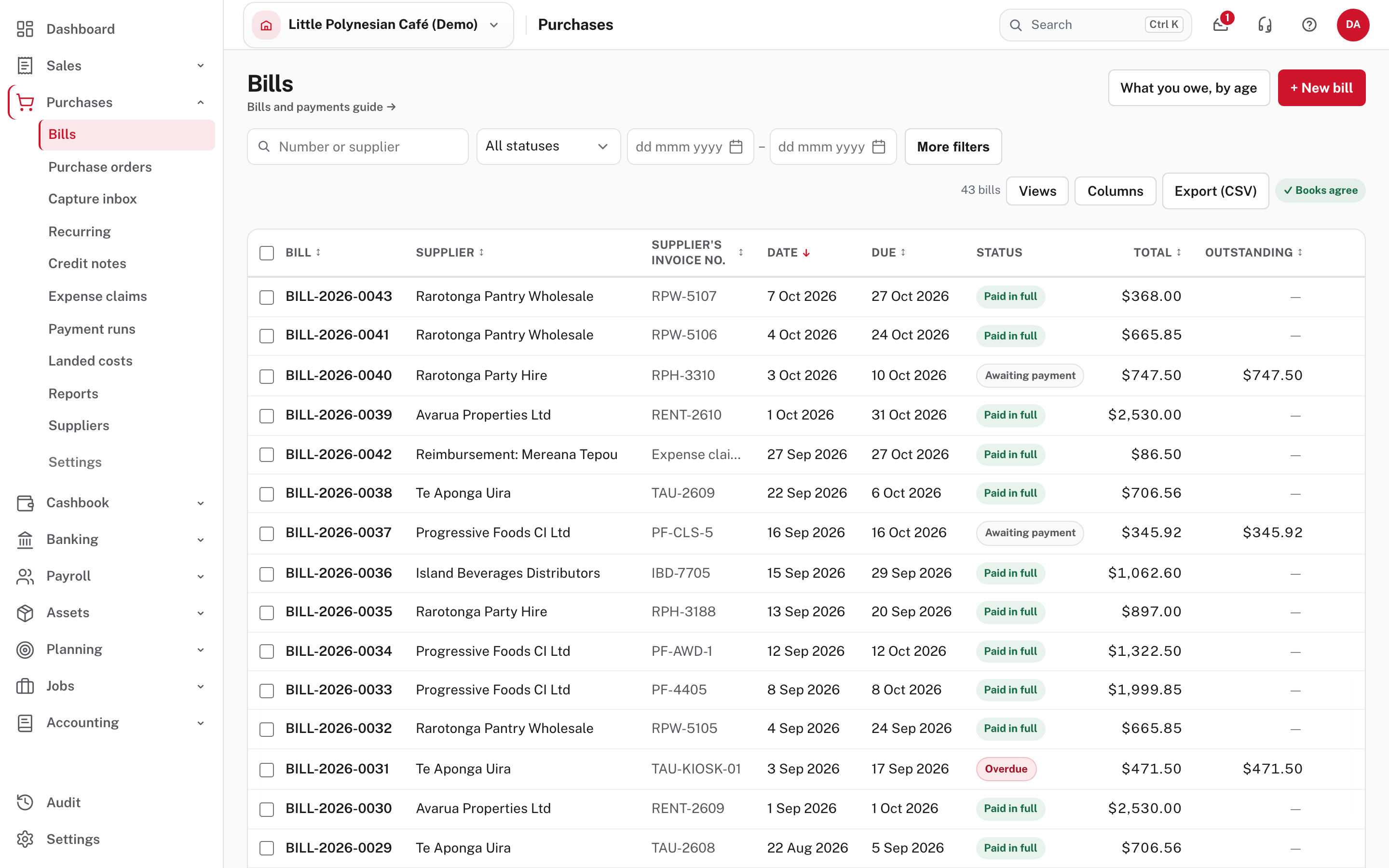The image size is (1389, 868).
Task: Select checkbox for BILL-2026-0040
Action: (266, 376)
